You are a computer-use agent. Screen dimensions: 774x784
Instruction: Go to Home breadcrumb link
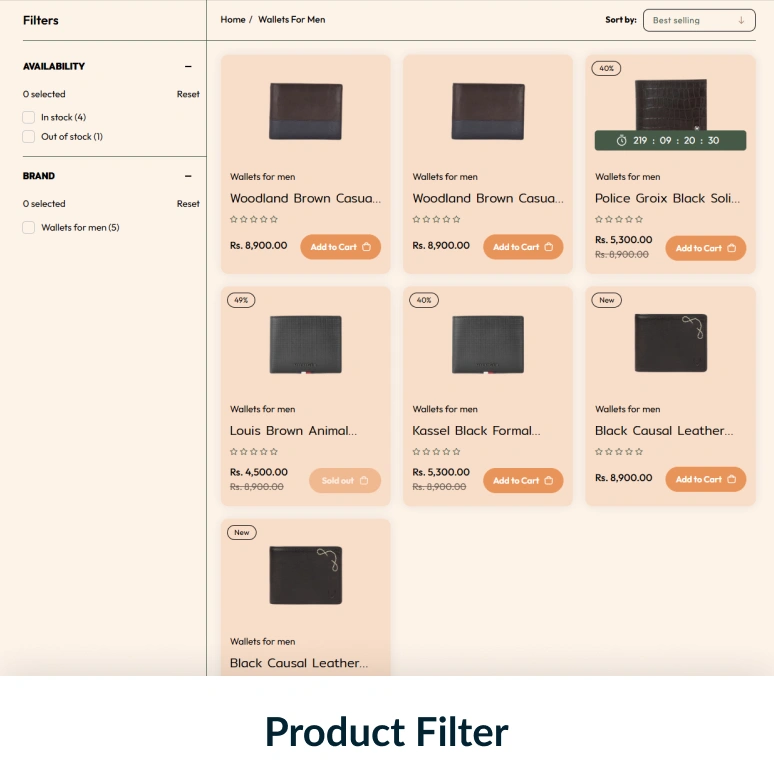pyautogui.click(x=233, y=20)
